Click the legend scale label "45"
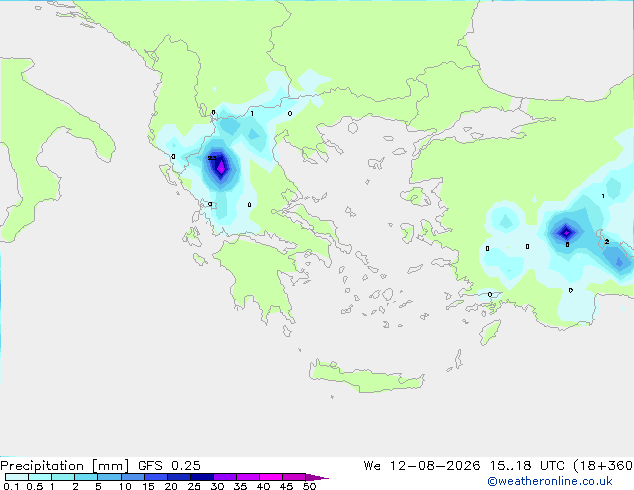This screenshot has width=634, height=490. click(x=286, y=486)
